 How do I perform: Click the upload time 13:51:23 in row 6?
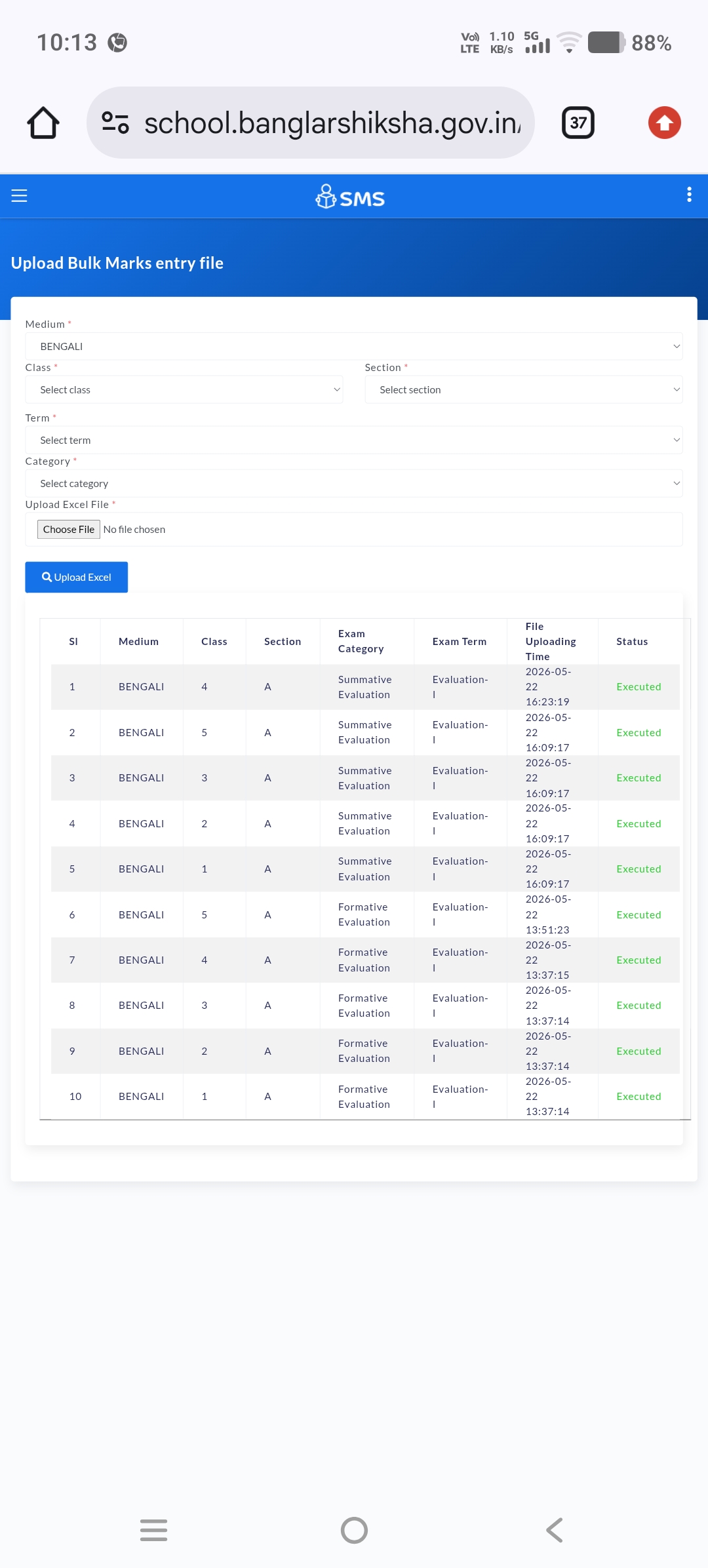[x=547, y=930]
